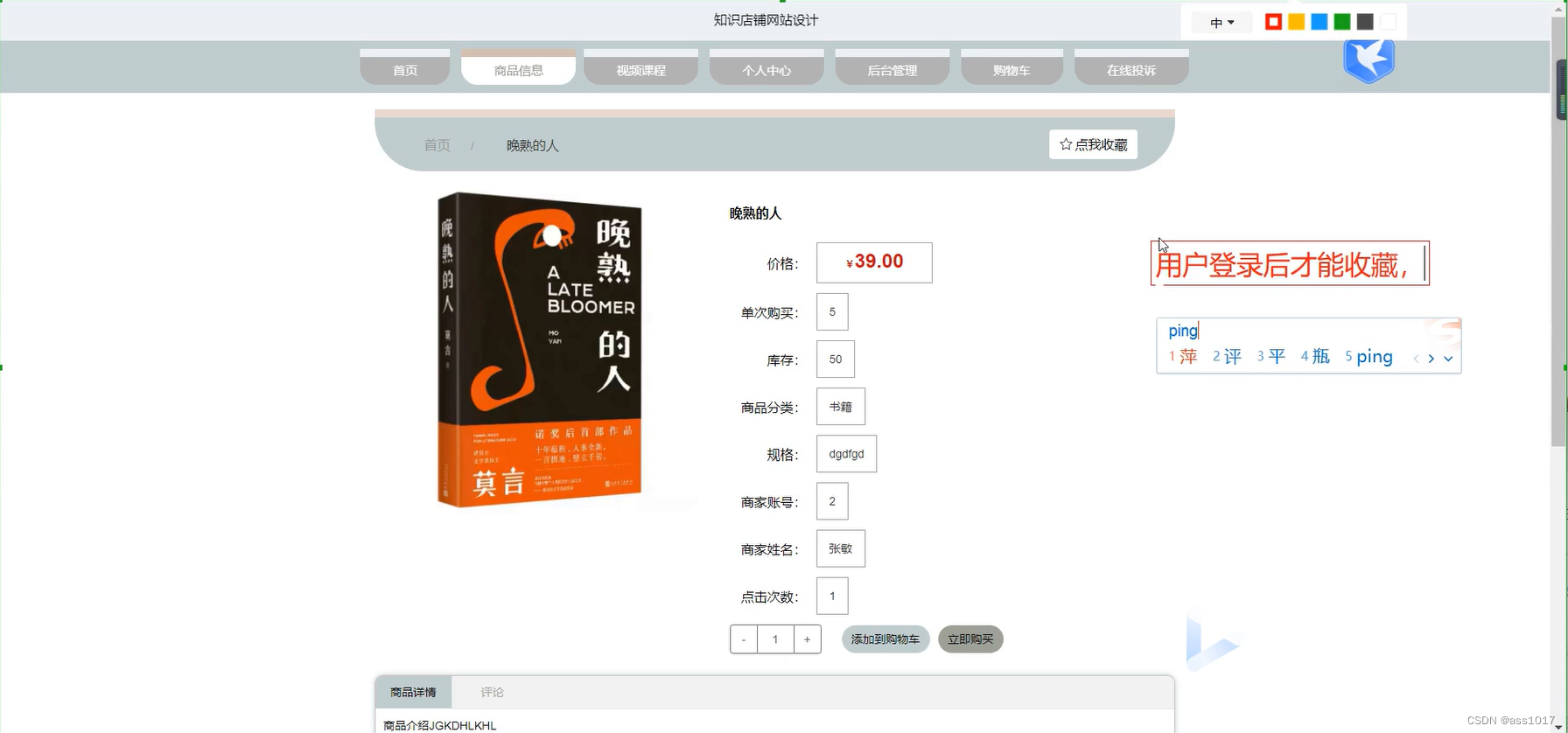This screenshot has height=733, width=1568.
Task: Click the ¥39.00 price value
Action: 874,262
